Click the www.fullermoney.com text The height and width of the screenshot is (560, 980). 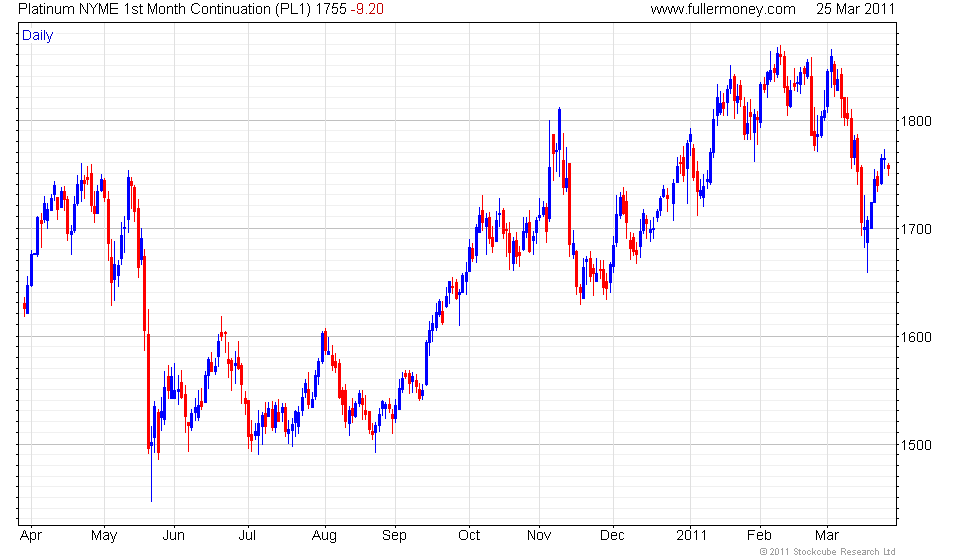[723, 9]
